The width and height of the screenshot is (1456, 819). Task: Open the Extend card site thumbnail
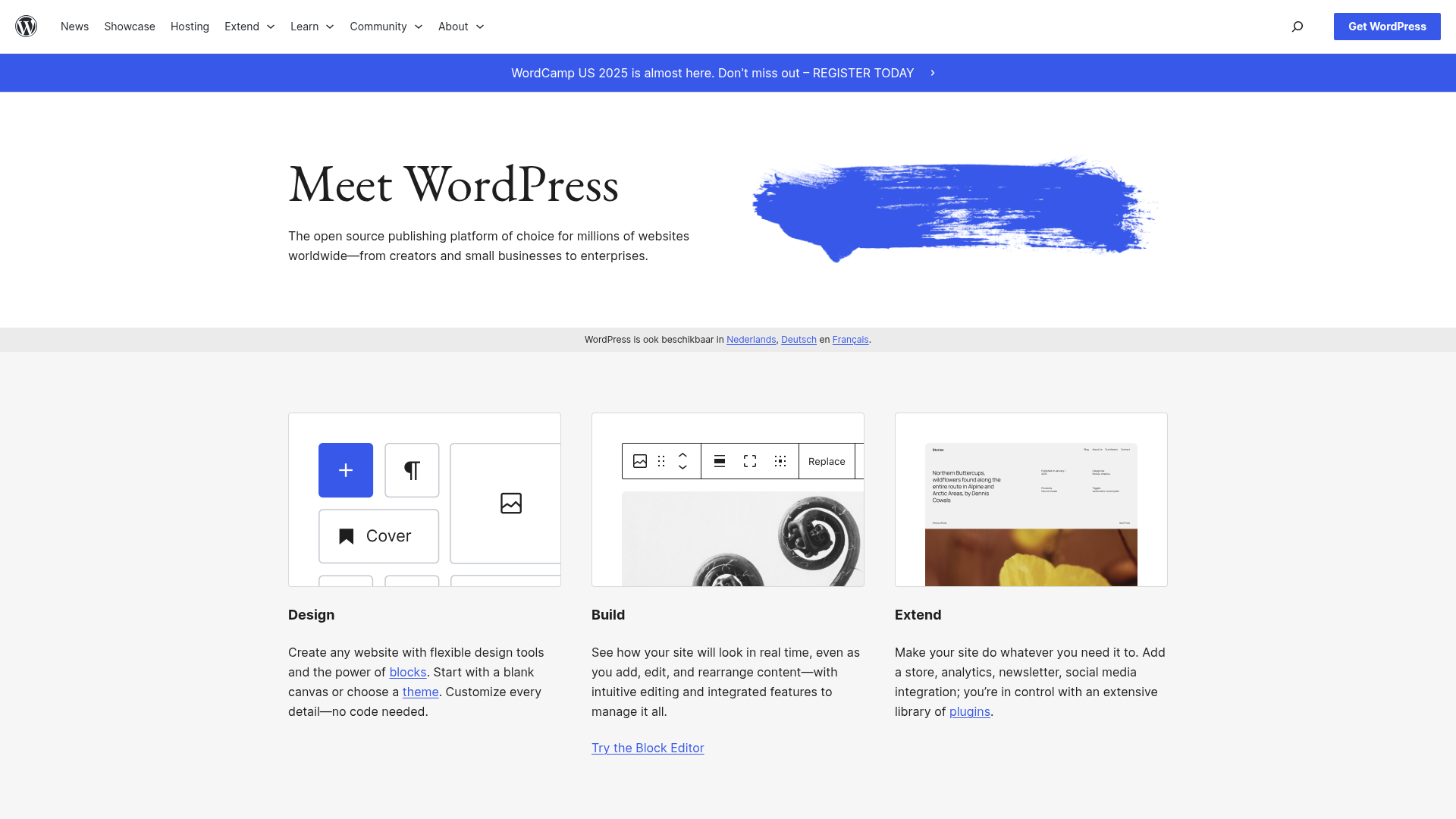coord(1031,514)
